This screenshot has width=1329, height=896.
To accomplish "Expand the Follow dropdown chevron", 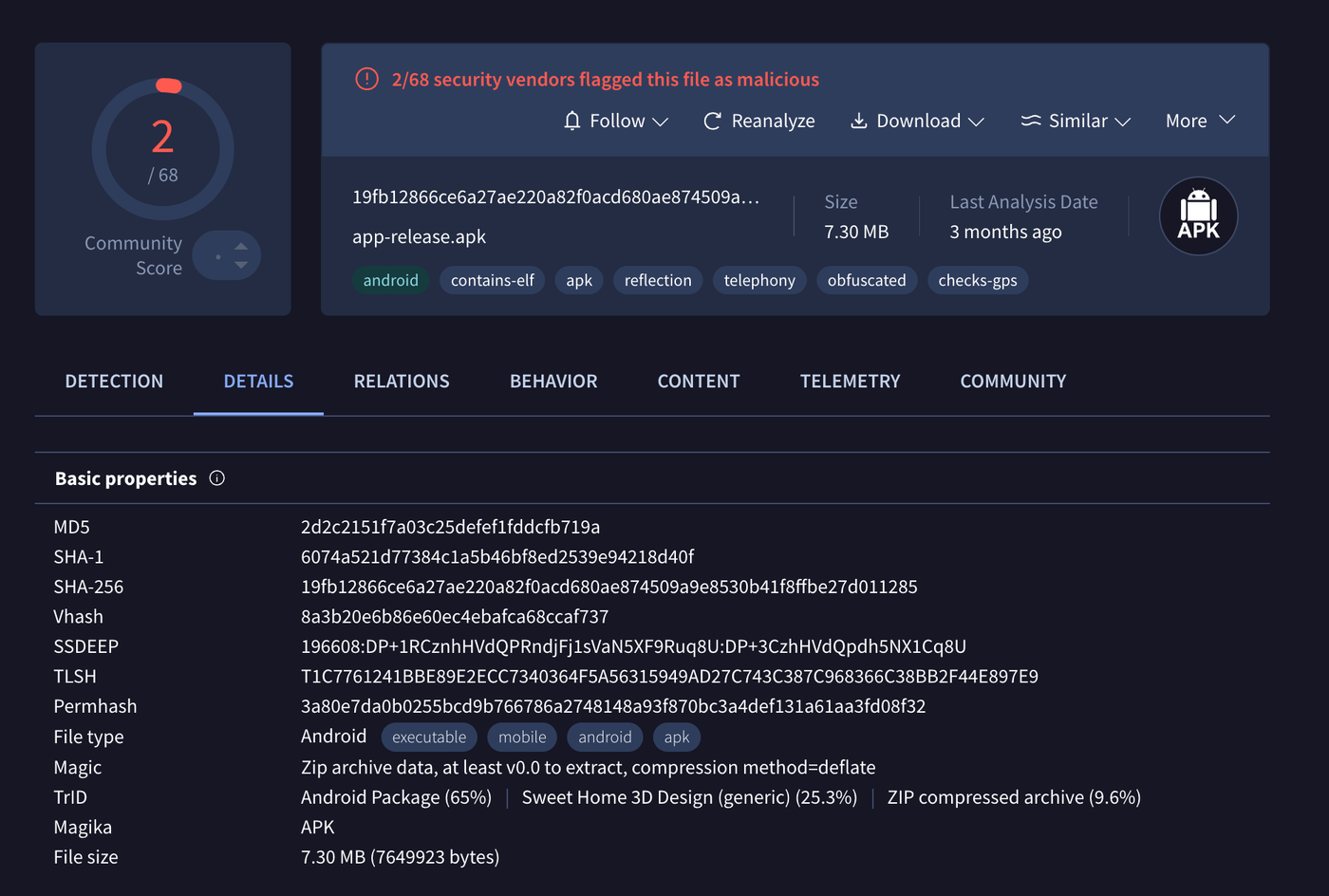I will point(661,121).
